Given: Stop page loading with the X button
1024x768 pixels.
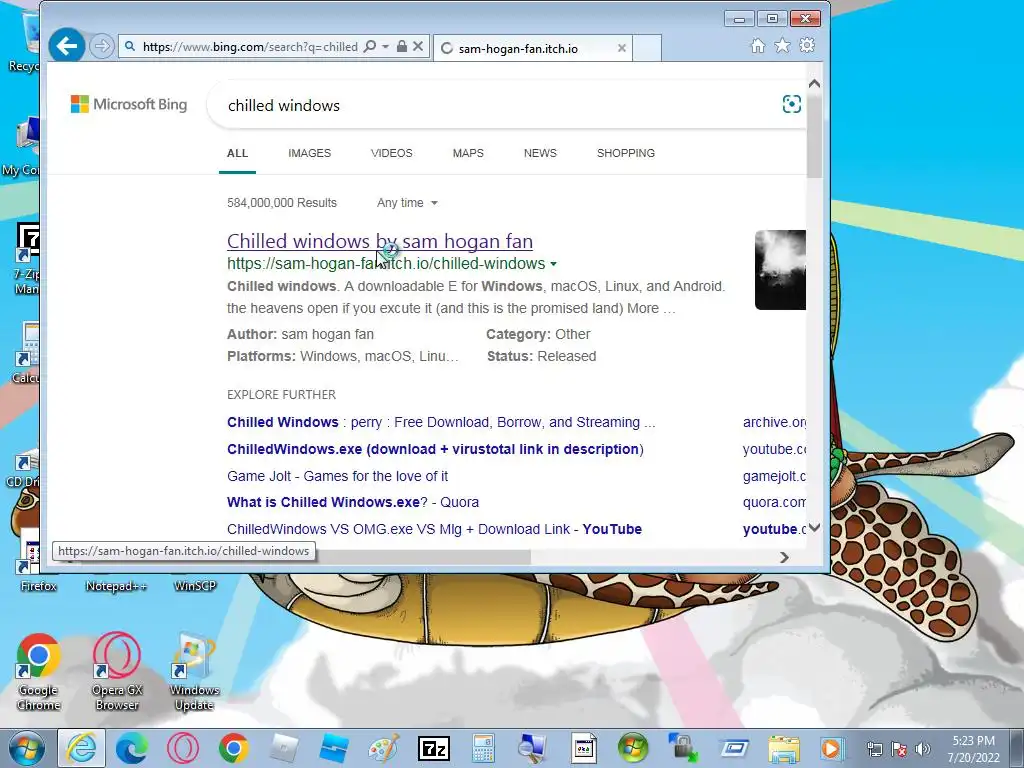Looking at the screenshot, I should coord(418,46).
